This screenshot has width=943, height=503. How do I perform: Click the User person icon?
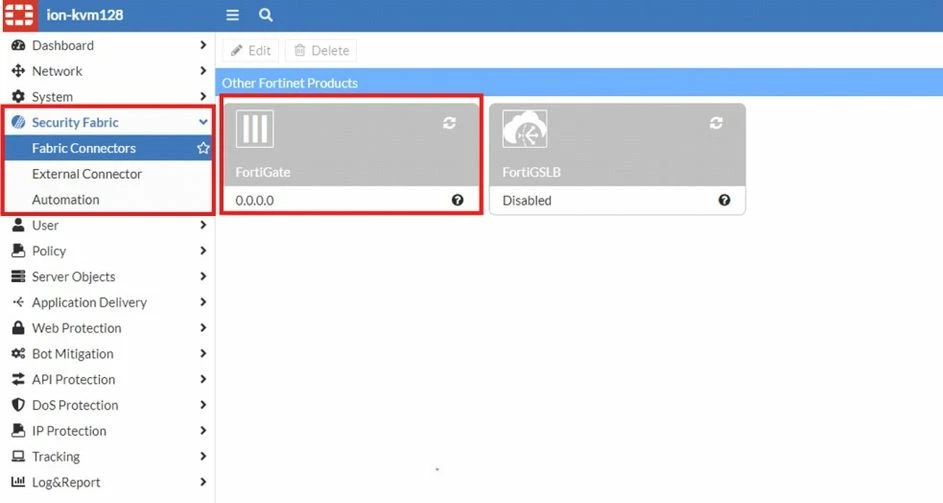pos(19,225)
